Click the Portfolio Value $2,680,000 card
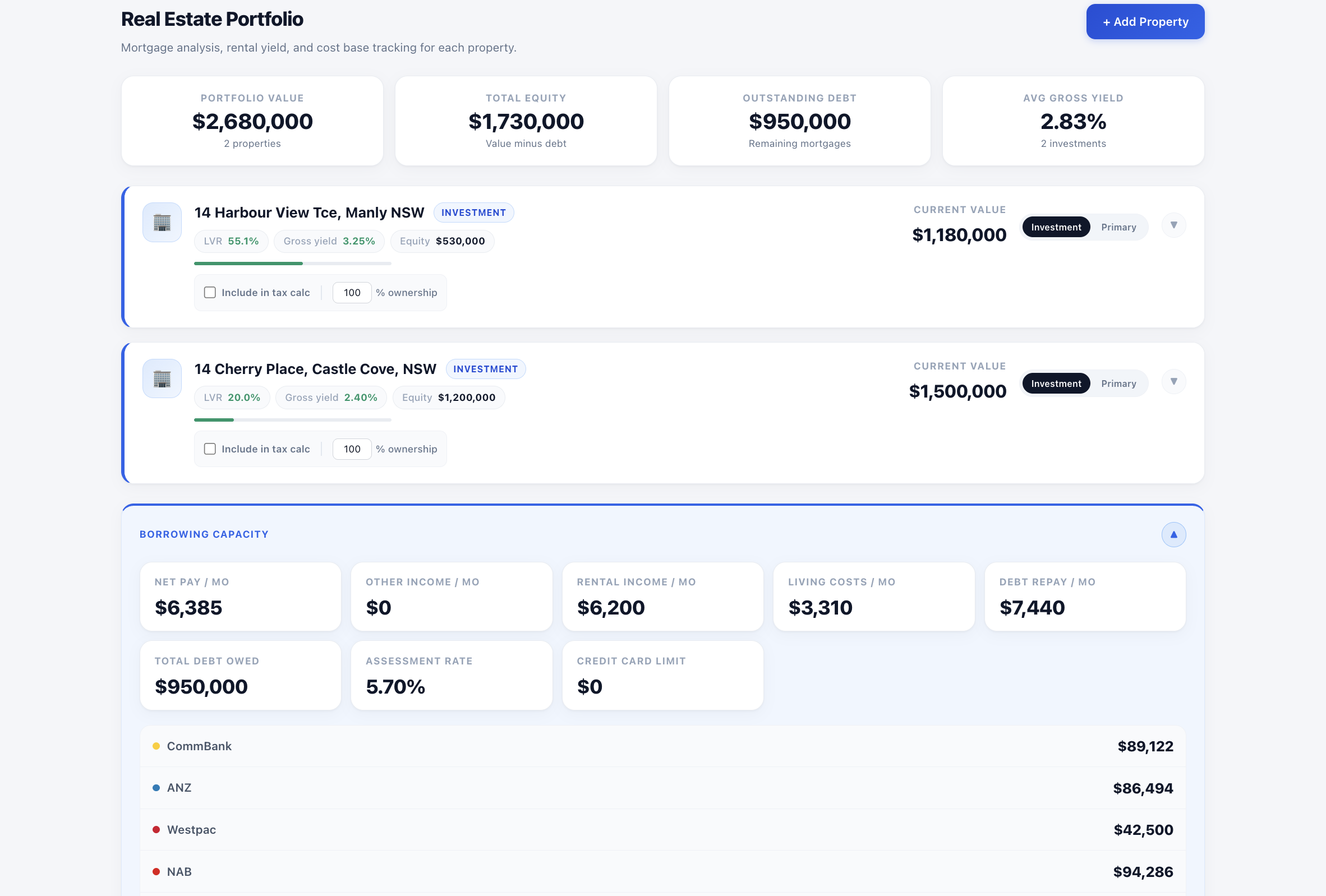 tap(252, 121)
